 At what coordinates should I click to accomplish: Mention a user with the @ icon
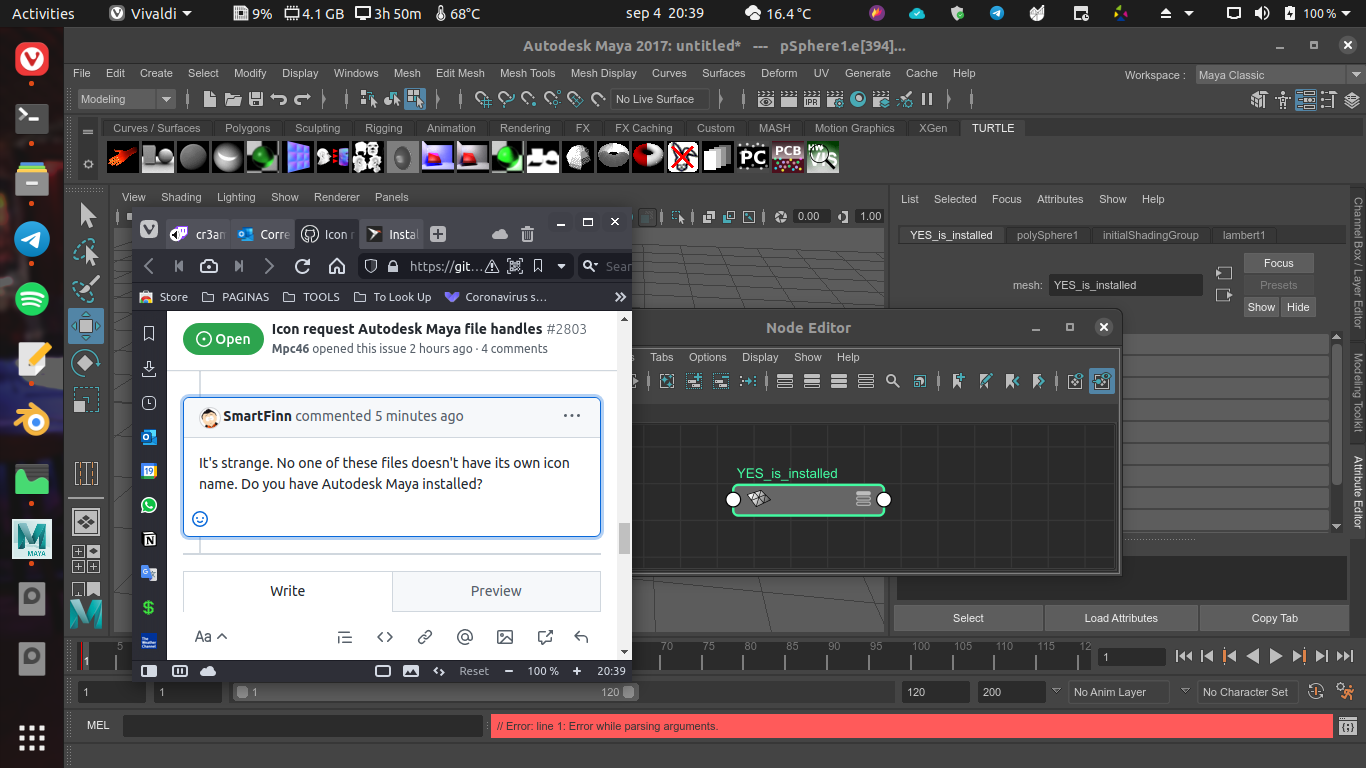coord(464,637)
